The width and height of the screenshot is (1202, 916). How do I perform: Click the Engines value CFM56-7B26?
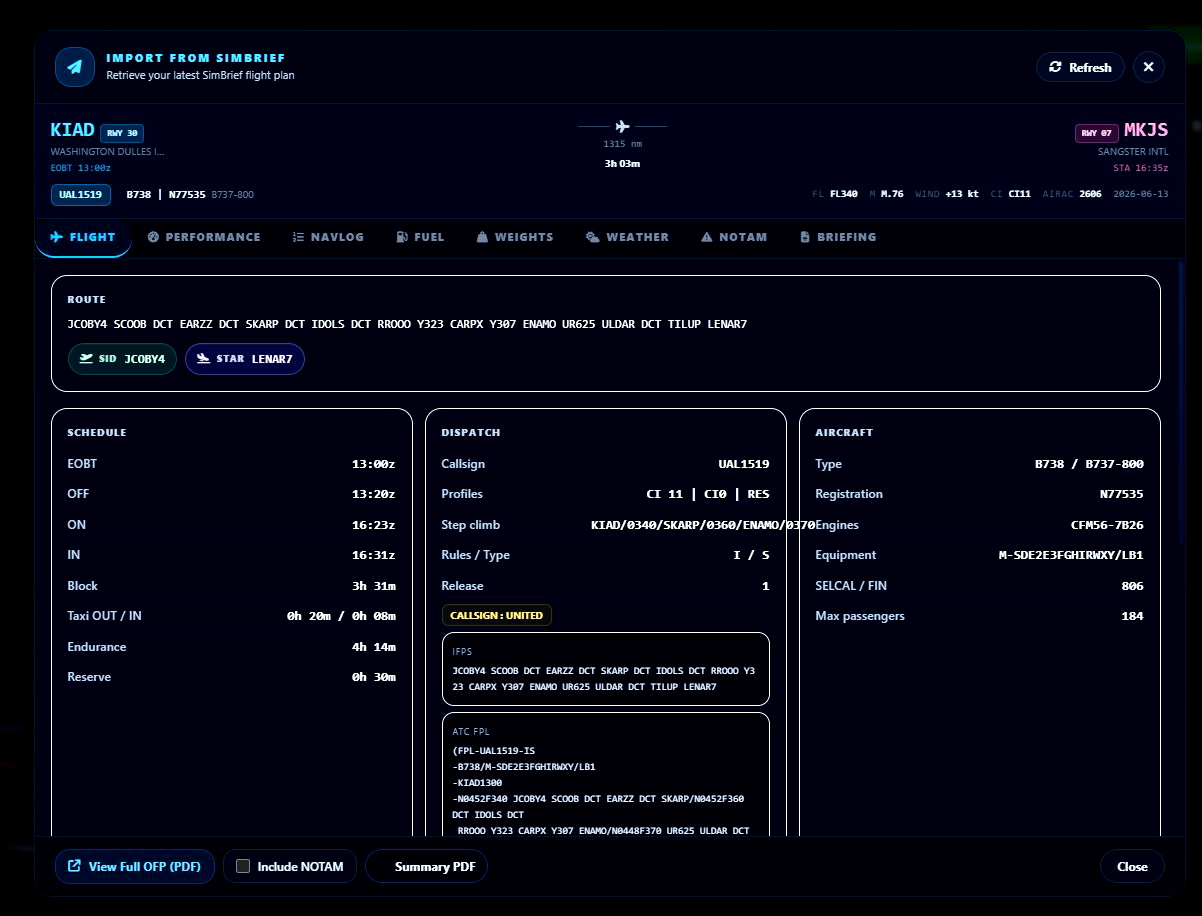click(x=1107, y=525)
